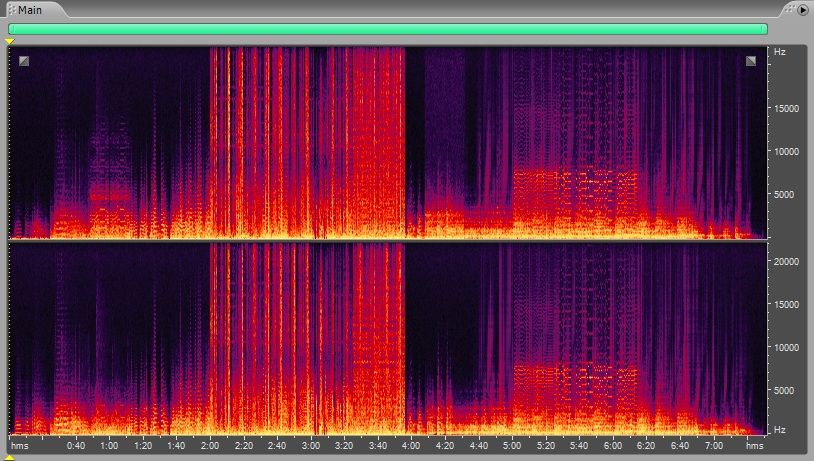Click the yellow playhead marker at the bottom
Image resolution: width=814 pixels, height=461 pixels.
(10, 457)
